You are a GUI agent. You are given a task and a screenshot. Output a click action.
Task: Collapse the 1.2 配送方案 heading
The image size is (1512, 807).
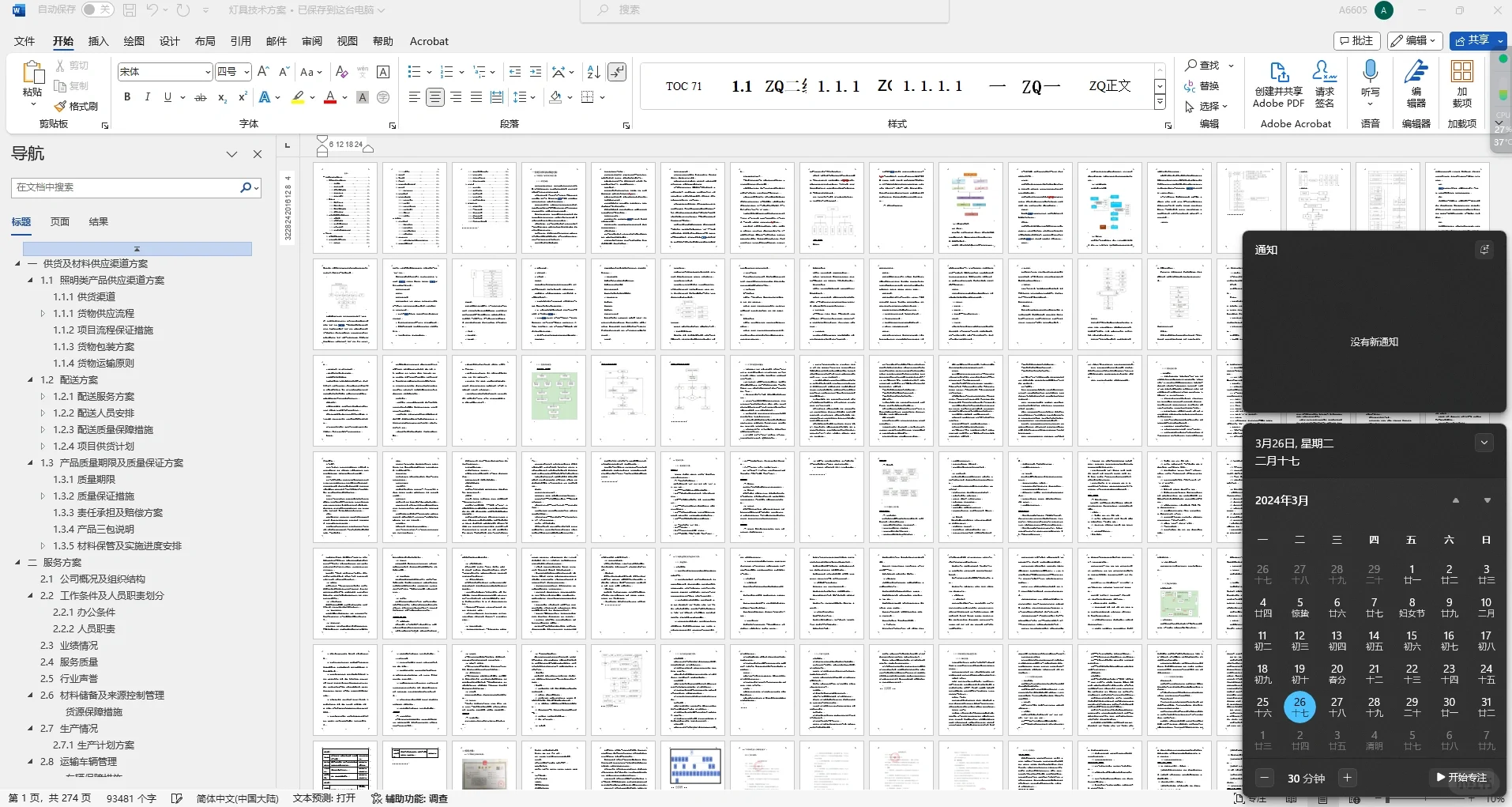point(31,380)
